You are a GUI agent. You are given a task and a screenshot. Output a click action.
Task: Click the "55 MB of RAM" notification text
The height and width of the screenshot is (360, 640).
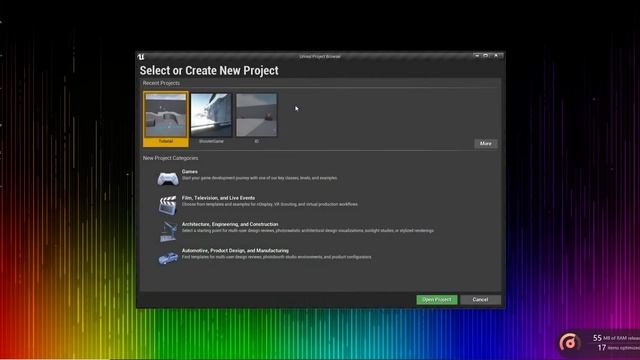616,338
